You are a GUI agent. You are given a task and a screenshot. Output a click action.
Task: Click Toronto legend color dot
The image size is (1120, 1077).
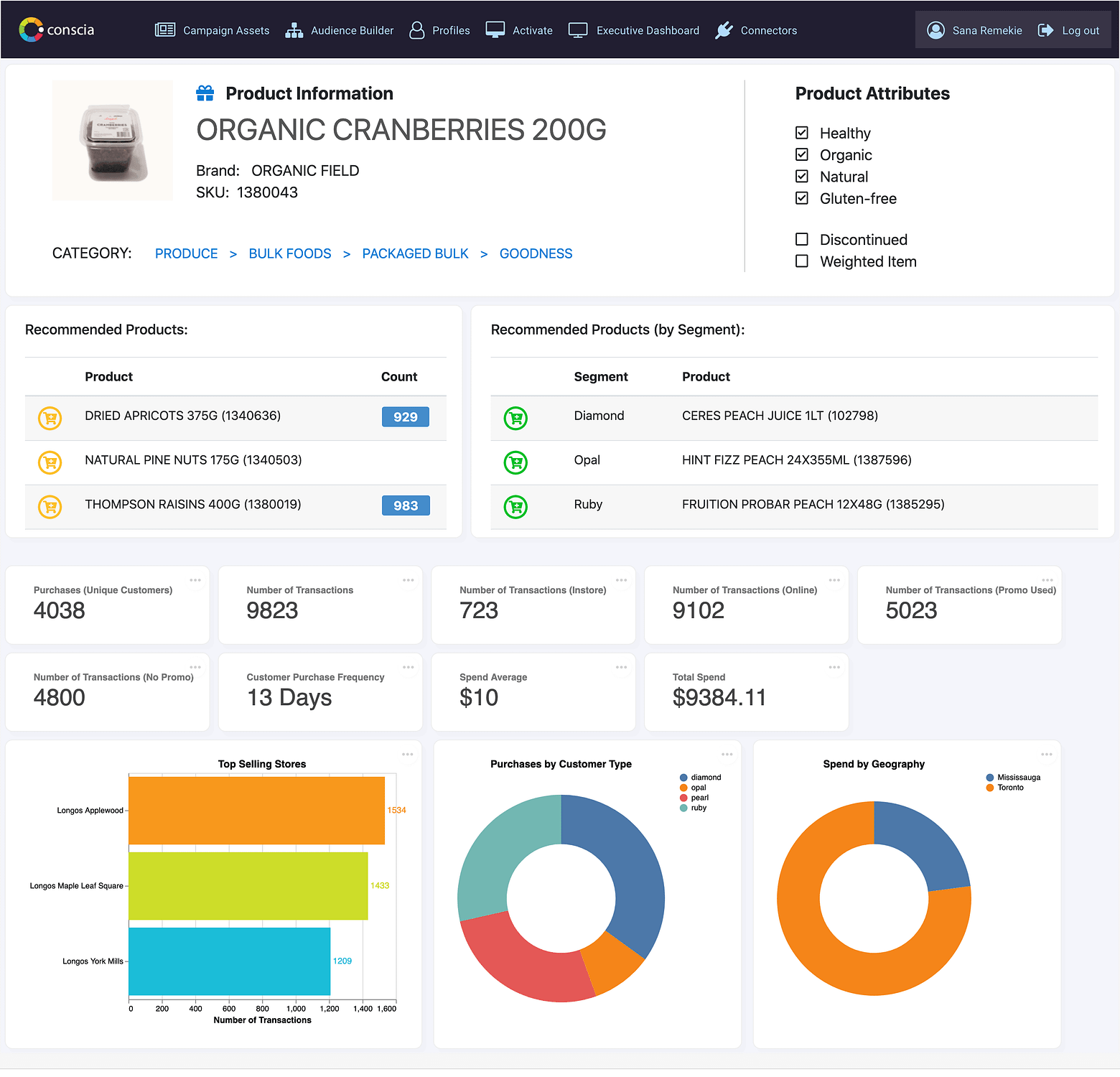pyautogui.click(x=990, y=788)
